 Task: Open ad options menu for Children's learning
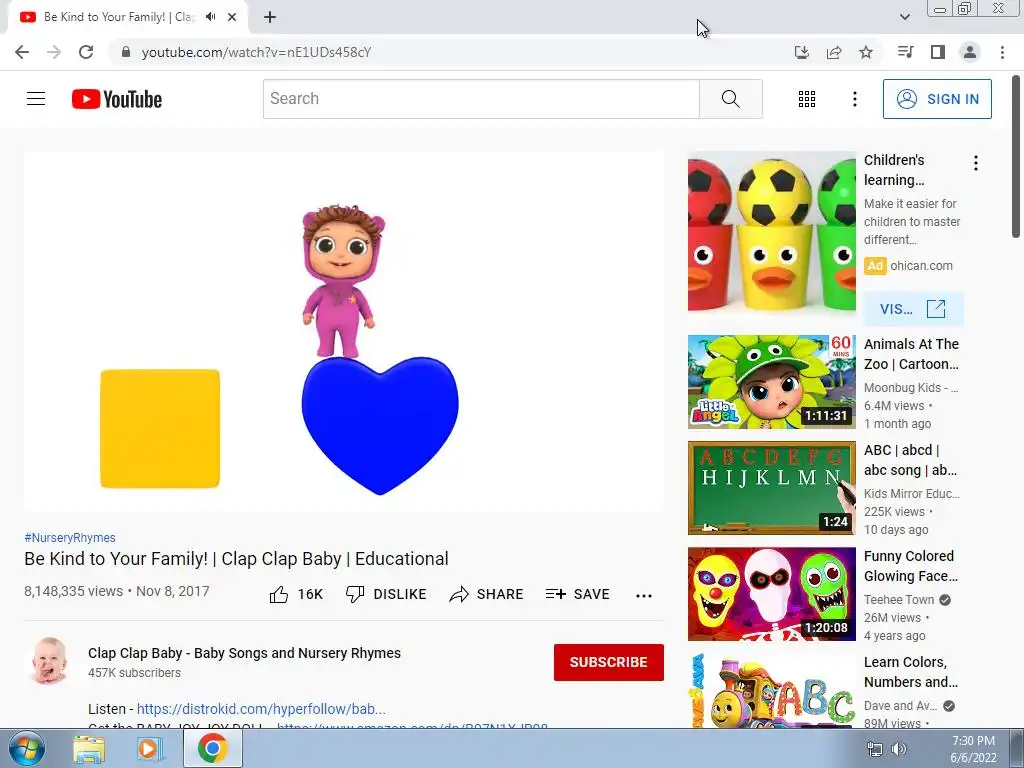click(976, 163)
